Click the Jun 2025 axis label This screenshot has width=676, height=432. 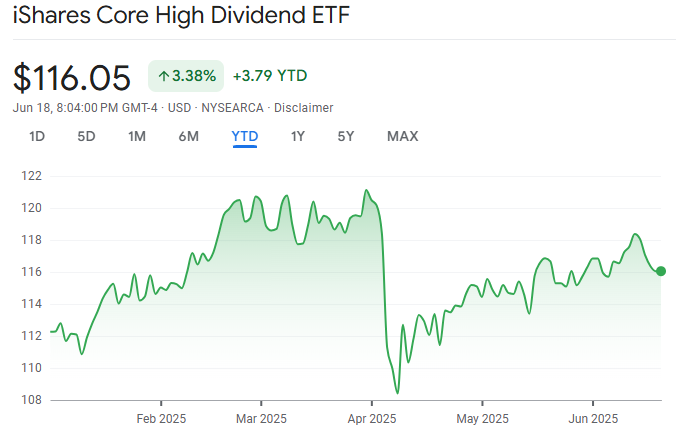(593, 419)
